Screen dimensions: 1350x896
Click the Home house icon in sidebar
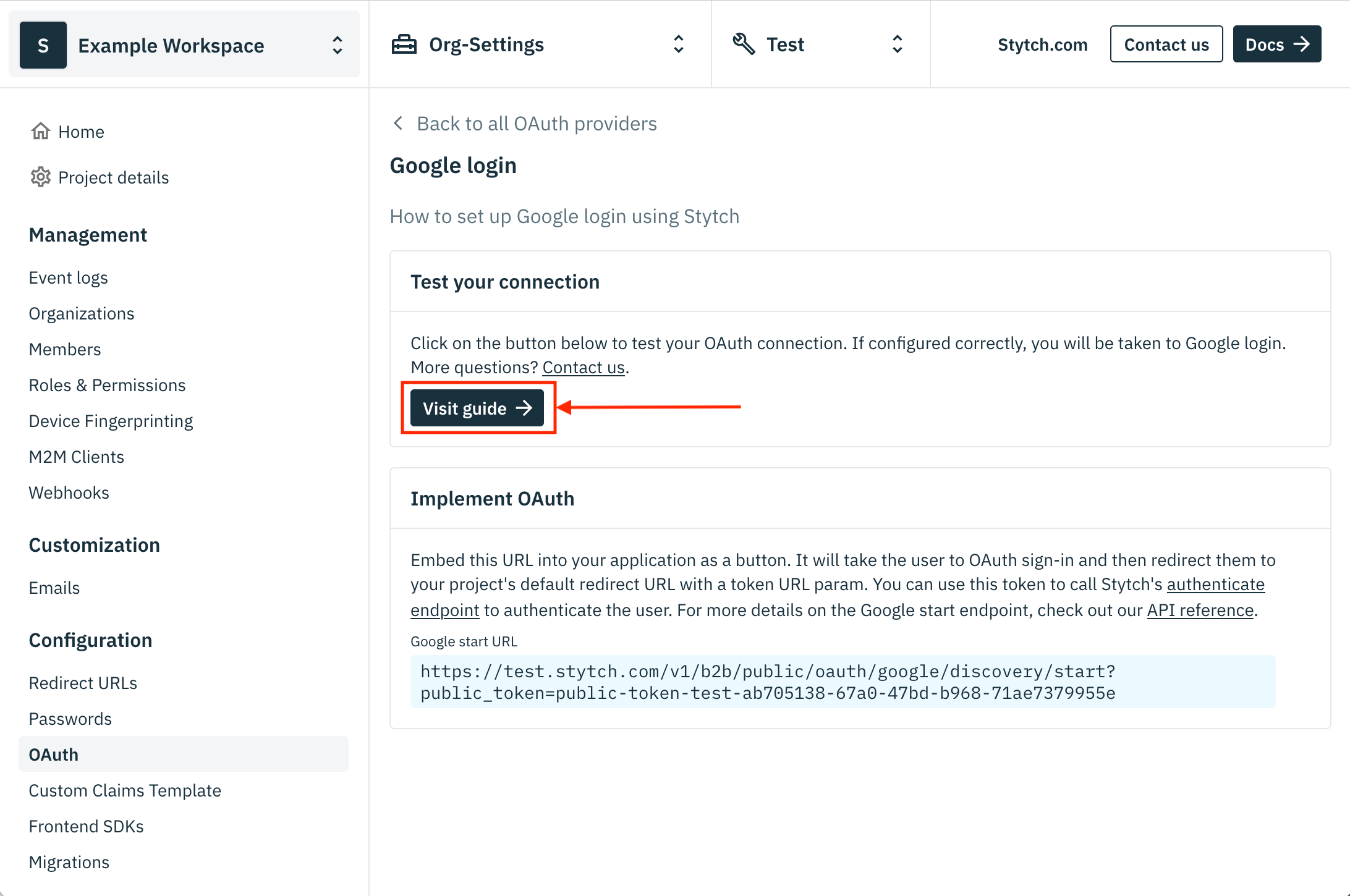[41, 131]
